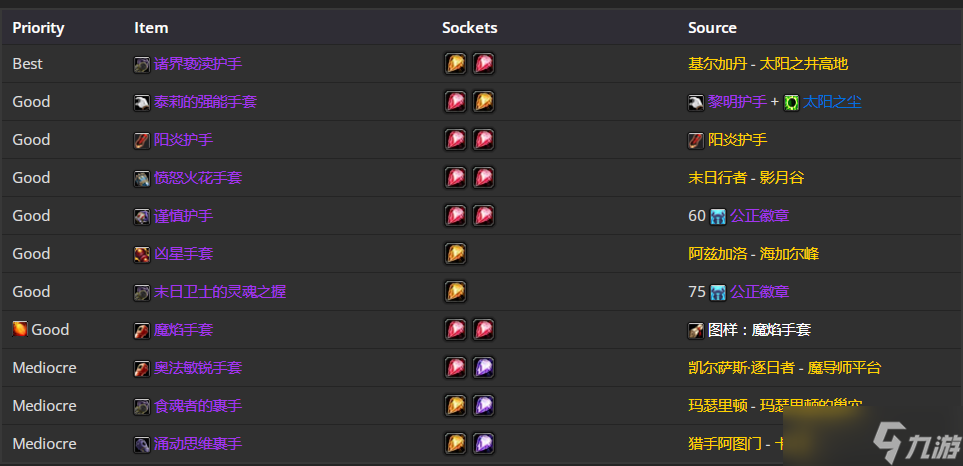Click purple socket gem in 奥法敏锐手套 row
963x466 pixels.
tap(483, 368)
